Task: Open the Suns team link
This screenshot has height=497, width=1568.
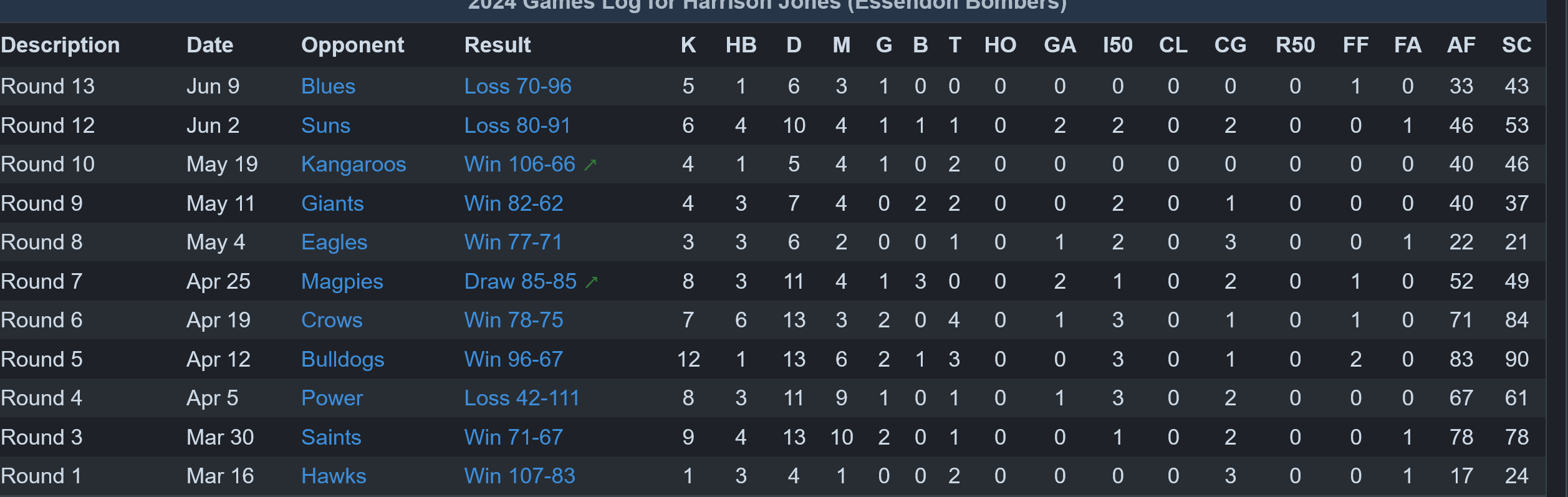Action: pos(325,125)
